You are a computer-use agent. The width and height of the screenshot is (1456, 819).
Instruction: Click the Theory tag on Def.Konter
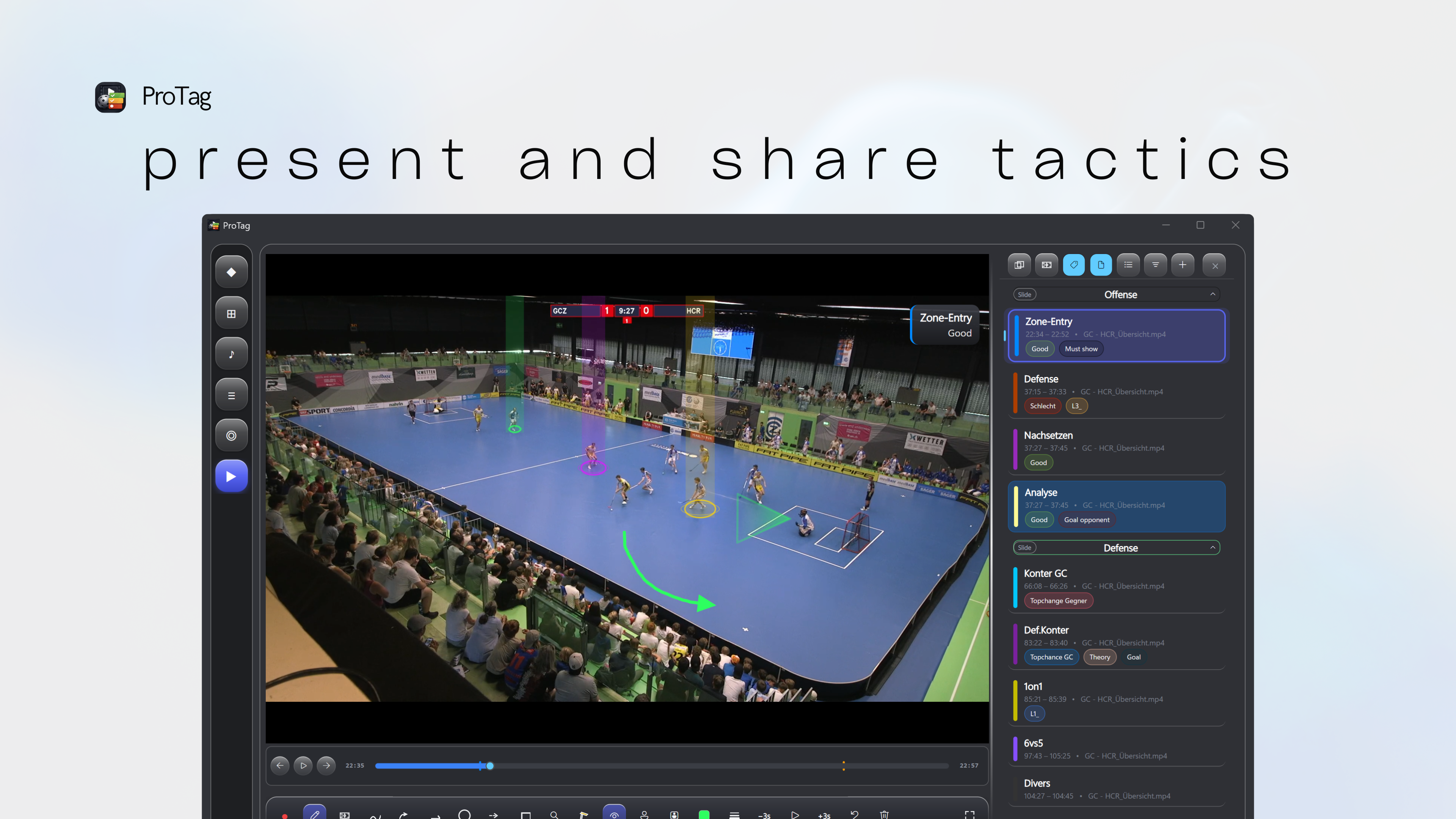click(1099, 657)
